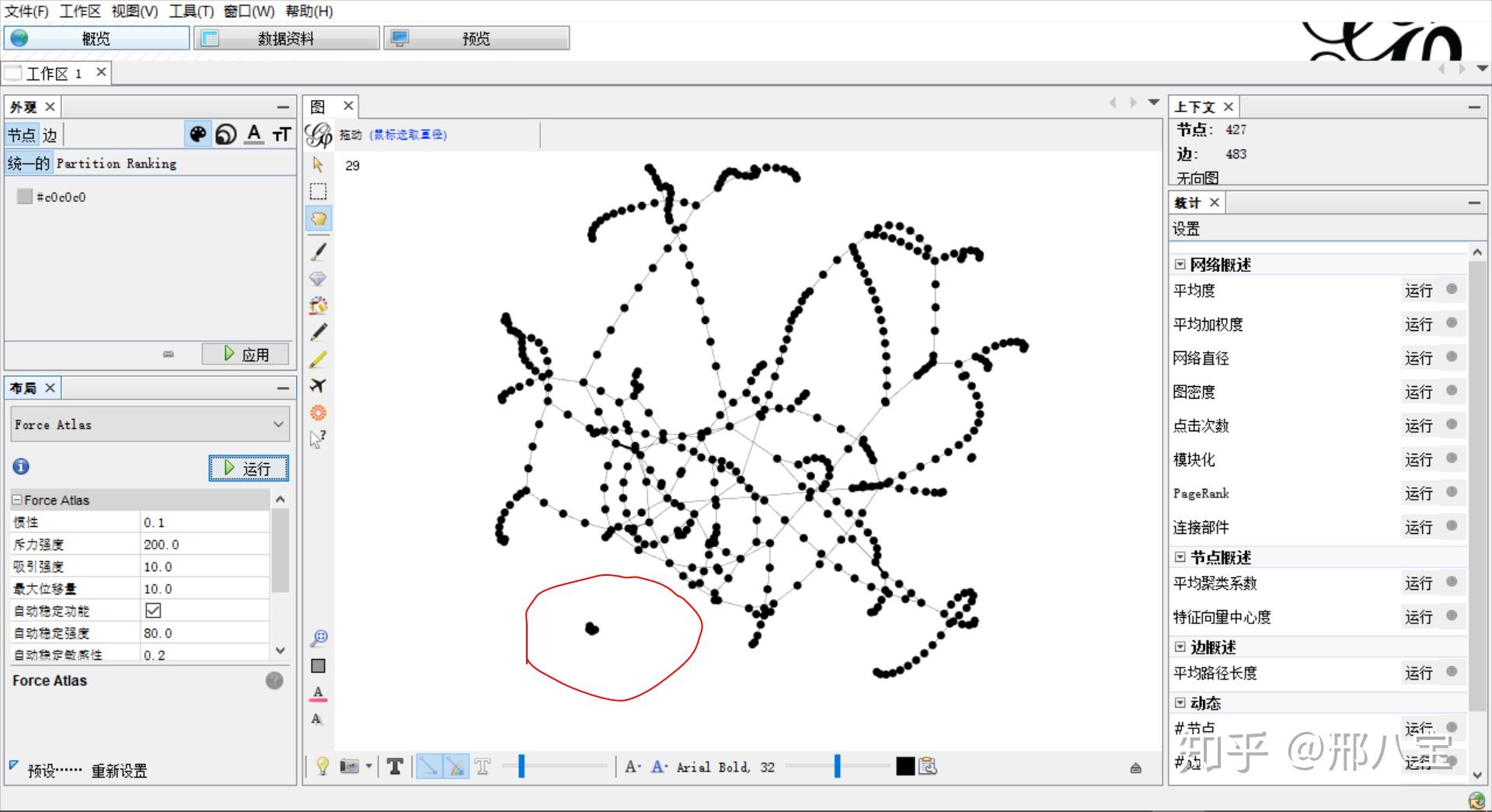Collapse the Force Atlas properties group

tap(17, 500)
